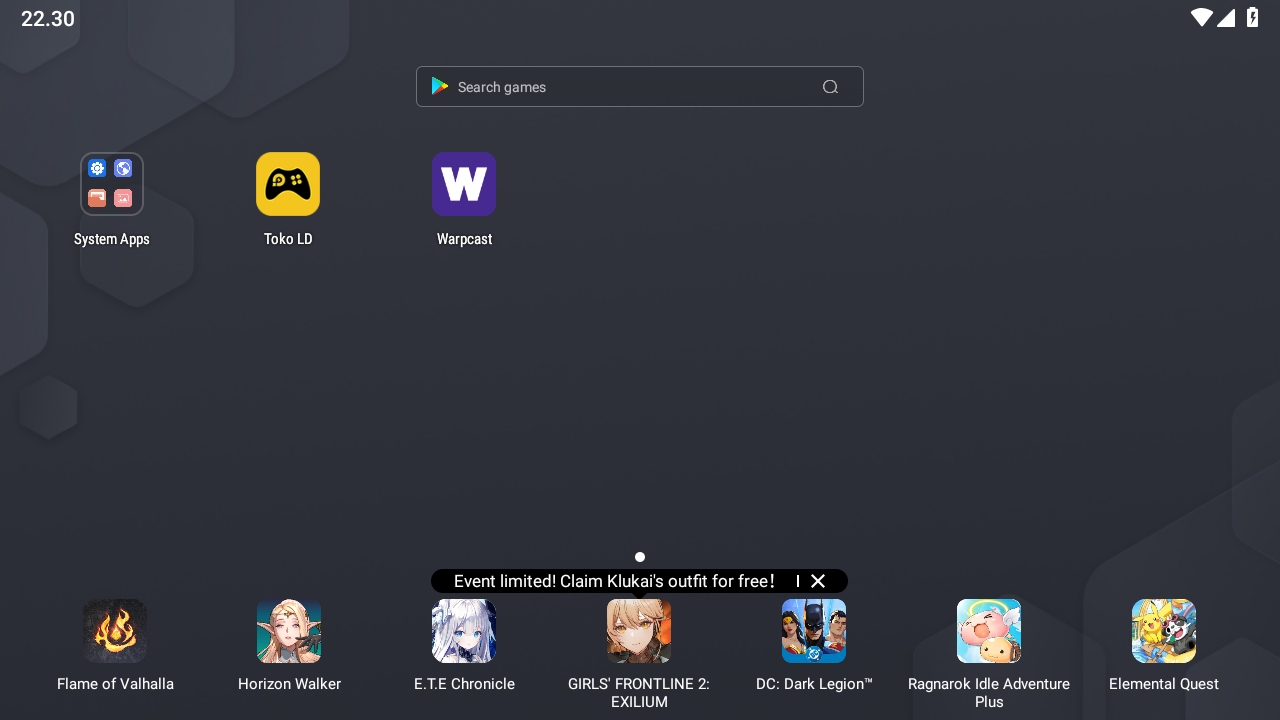
Task: Dismiss the Klukai outfit event tooltip
Action: coord(818,581)
